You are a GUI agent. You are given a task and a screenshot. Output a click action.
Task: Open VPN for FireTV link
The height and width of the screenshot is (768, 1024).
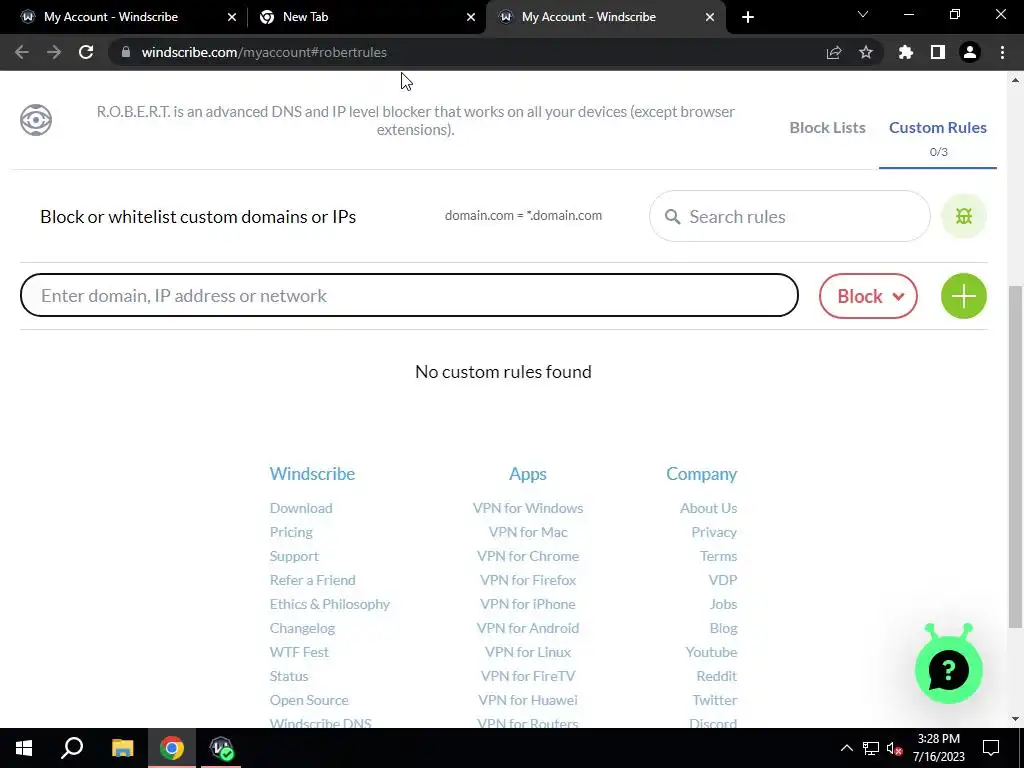(x=528, y=676)
